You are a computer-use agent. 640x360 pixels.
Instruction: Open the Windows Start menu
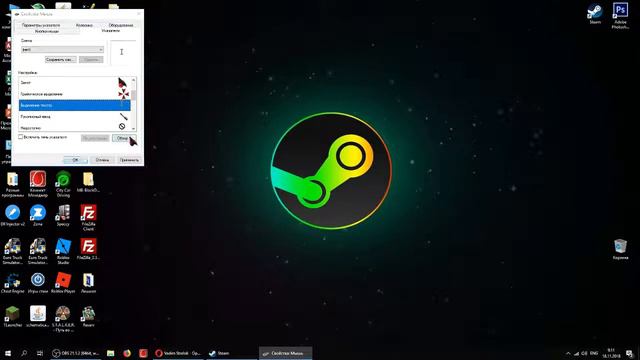tap(7, 353)
